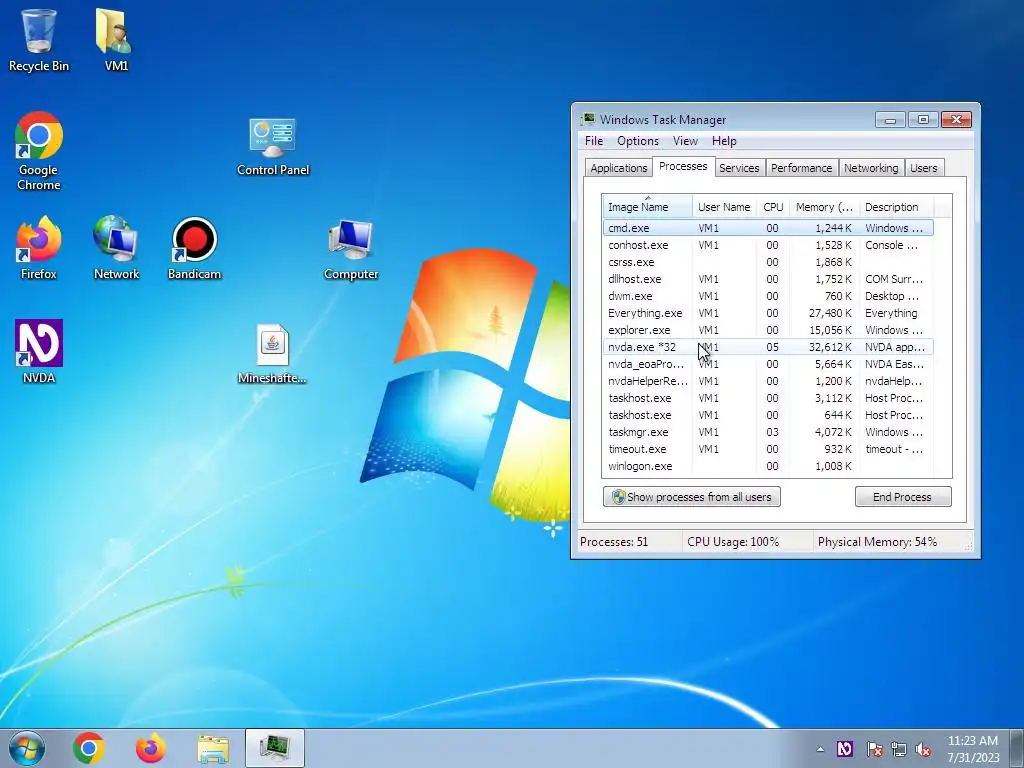
Task: Sort by User Name column header
Action: (x=724, y=207)
